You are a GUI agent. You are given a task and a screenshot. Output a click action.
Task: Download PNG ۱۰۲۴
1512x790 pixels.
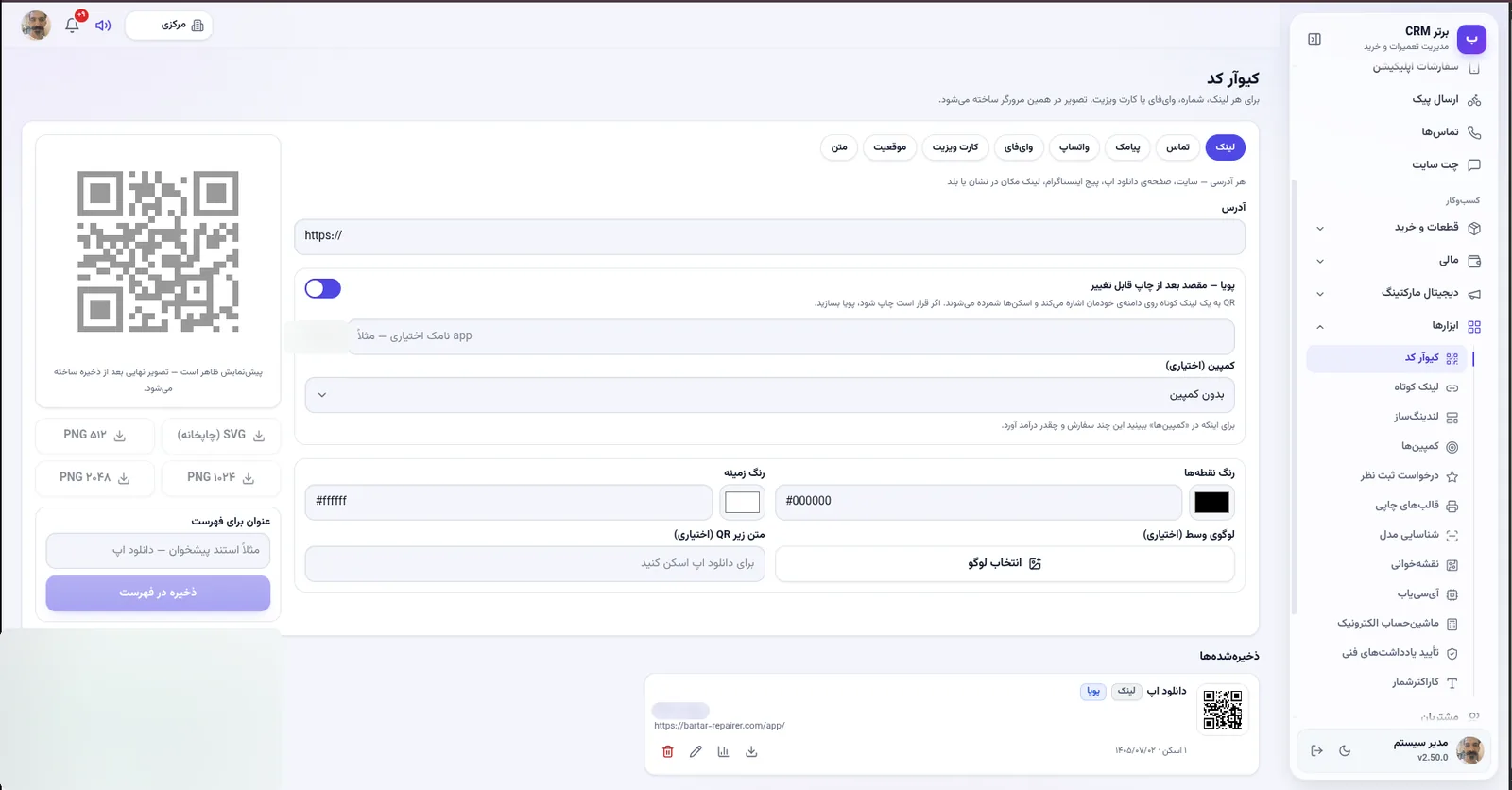coord(220,478)
